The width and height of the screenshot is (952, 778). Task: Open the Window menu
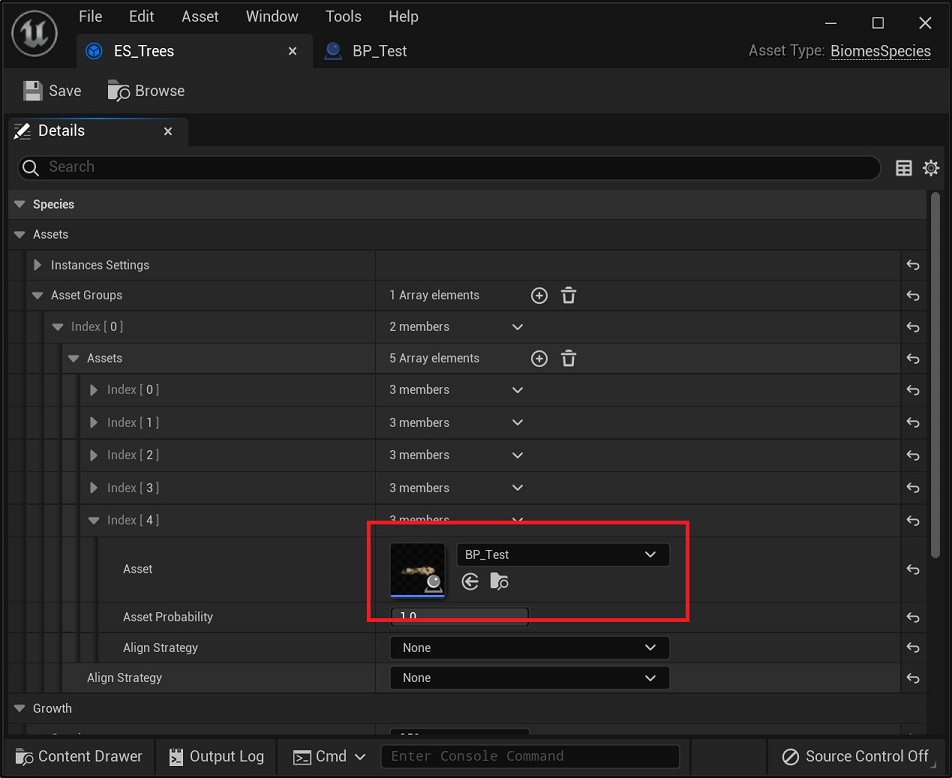tap(271, 17)
